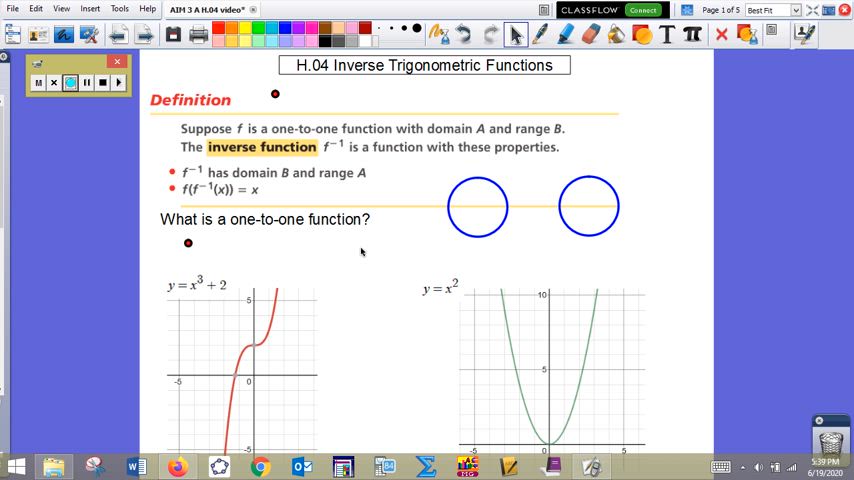
Task: Choose the Select cursor tool
Action: coord(516,34)
